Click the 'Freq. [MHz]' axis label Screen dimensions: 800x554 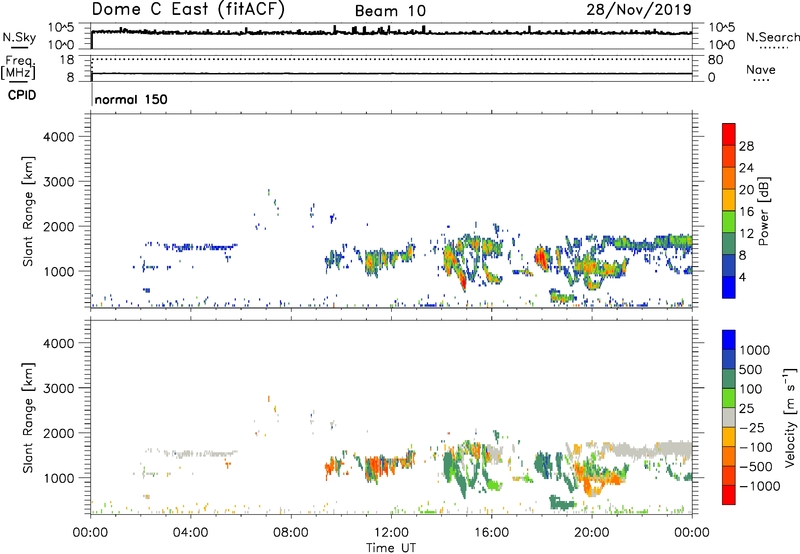18,67
